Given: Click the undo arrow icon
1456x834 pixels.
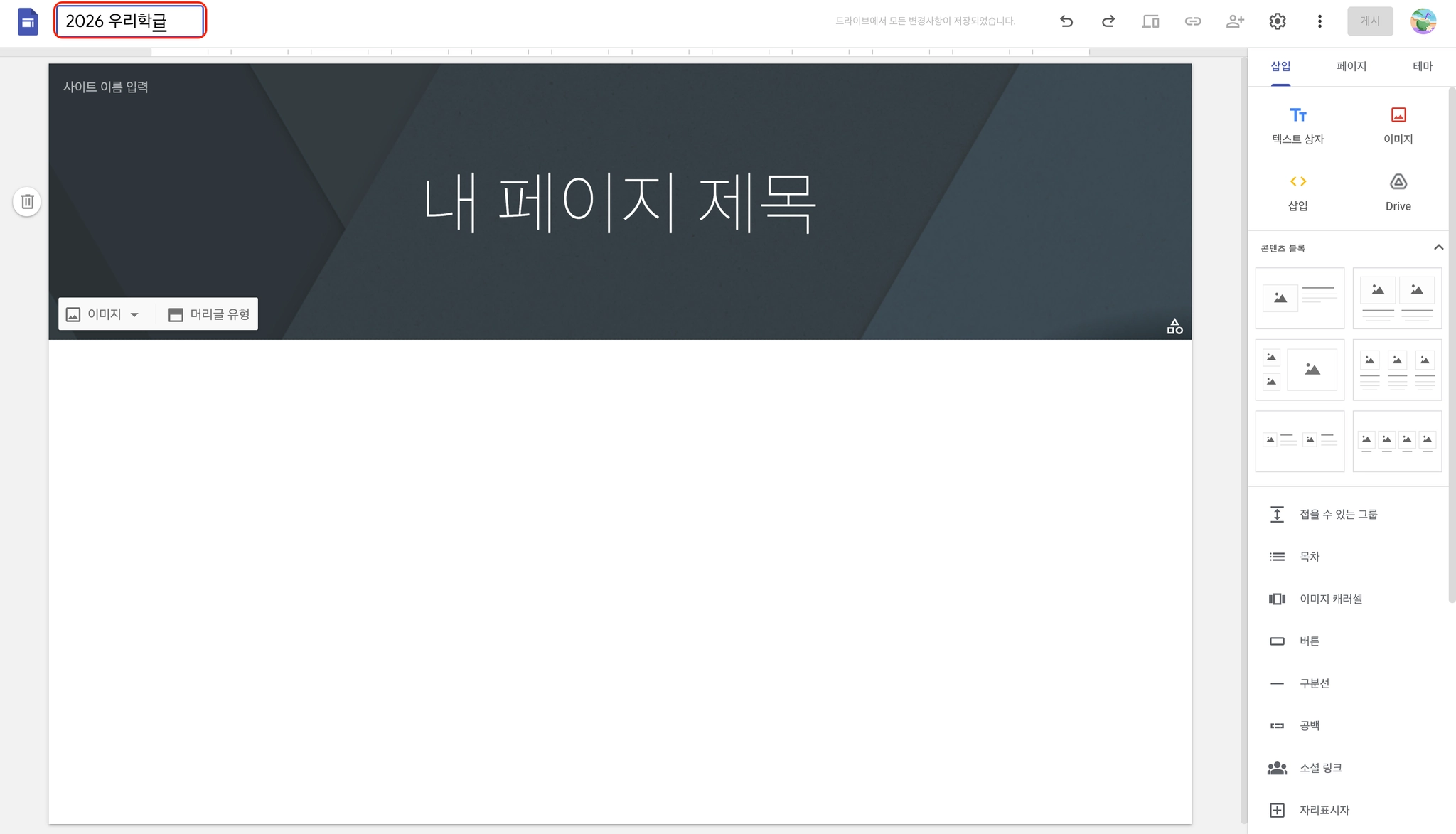Looking at the screenshot, I should [x=1066, y=21].
